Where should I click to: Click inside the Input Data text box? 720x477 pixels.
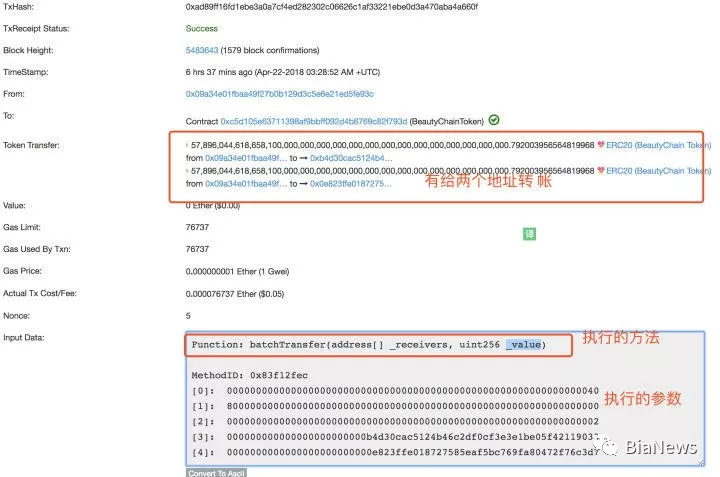(445, 398)
